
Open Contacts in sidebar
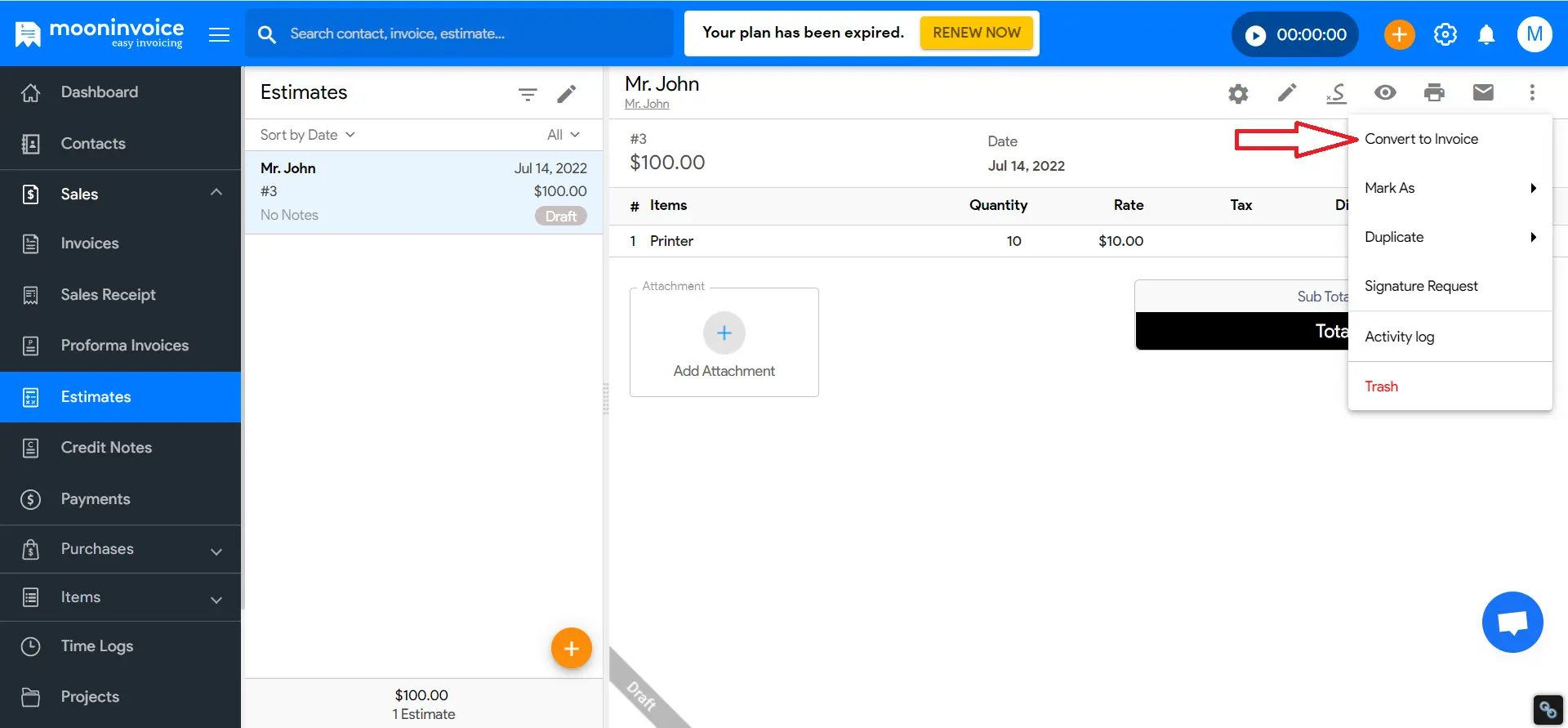pyautogui.click(x=121, y=144)
